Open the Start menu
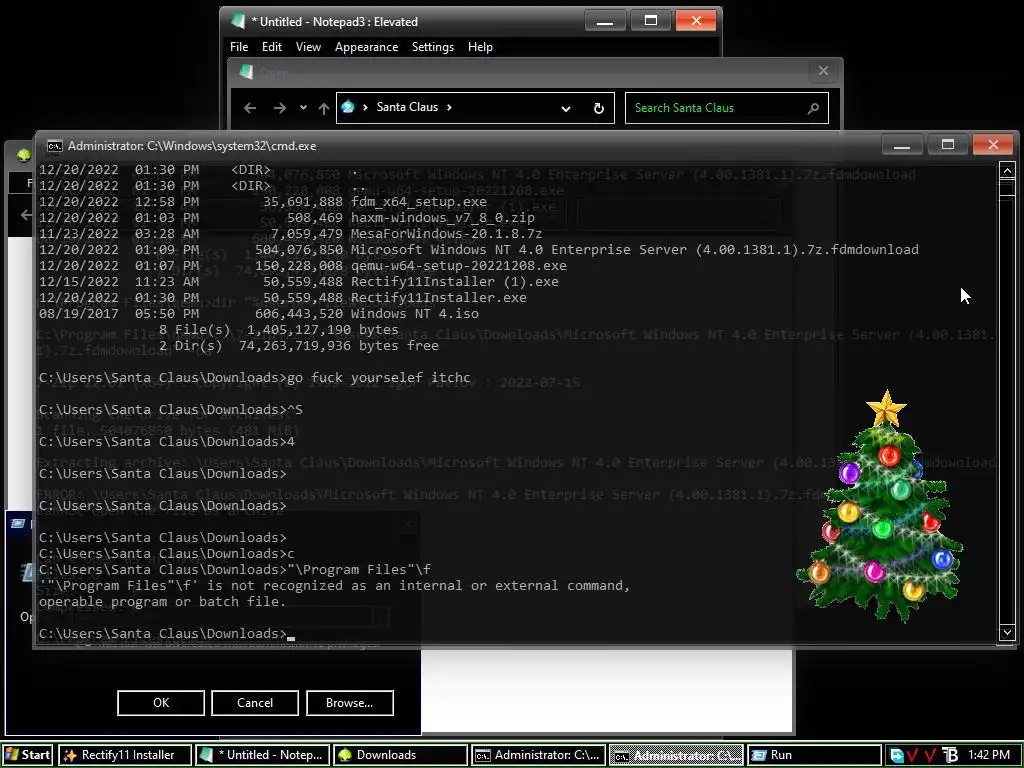The image size is (1024, 768). 27,755
